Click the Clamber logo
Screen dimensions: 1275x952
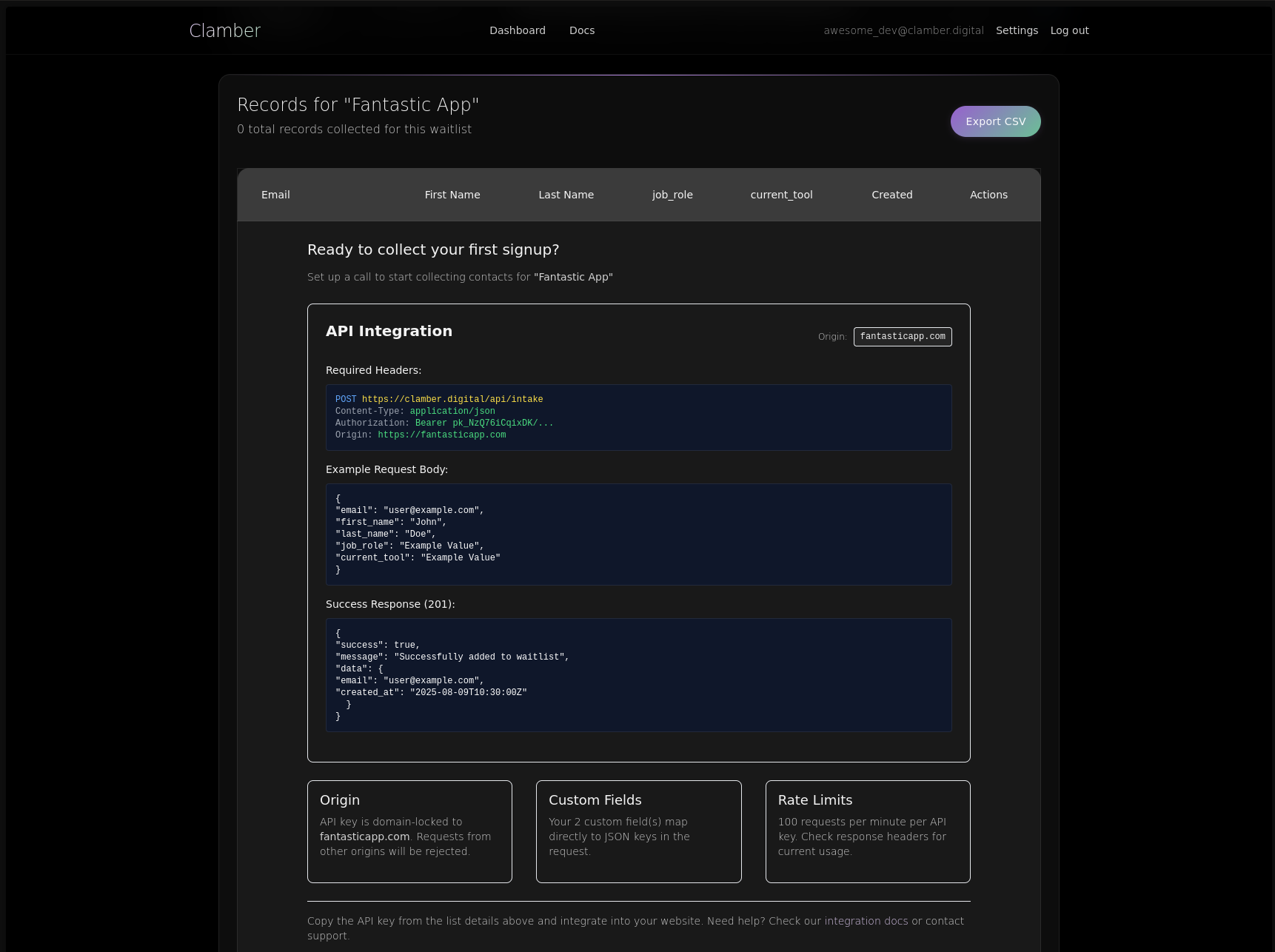click(x=224, y=30)
